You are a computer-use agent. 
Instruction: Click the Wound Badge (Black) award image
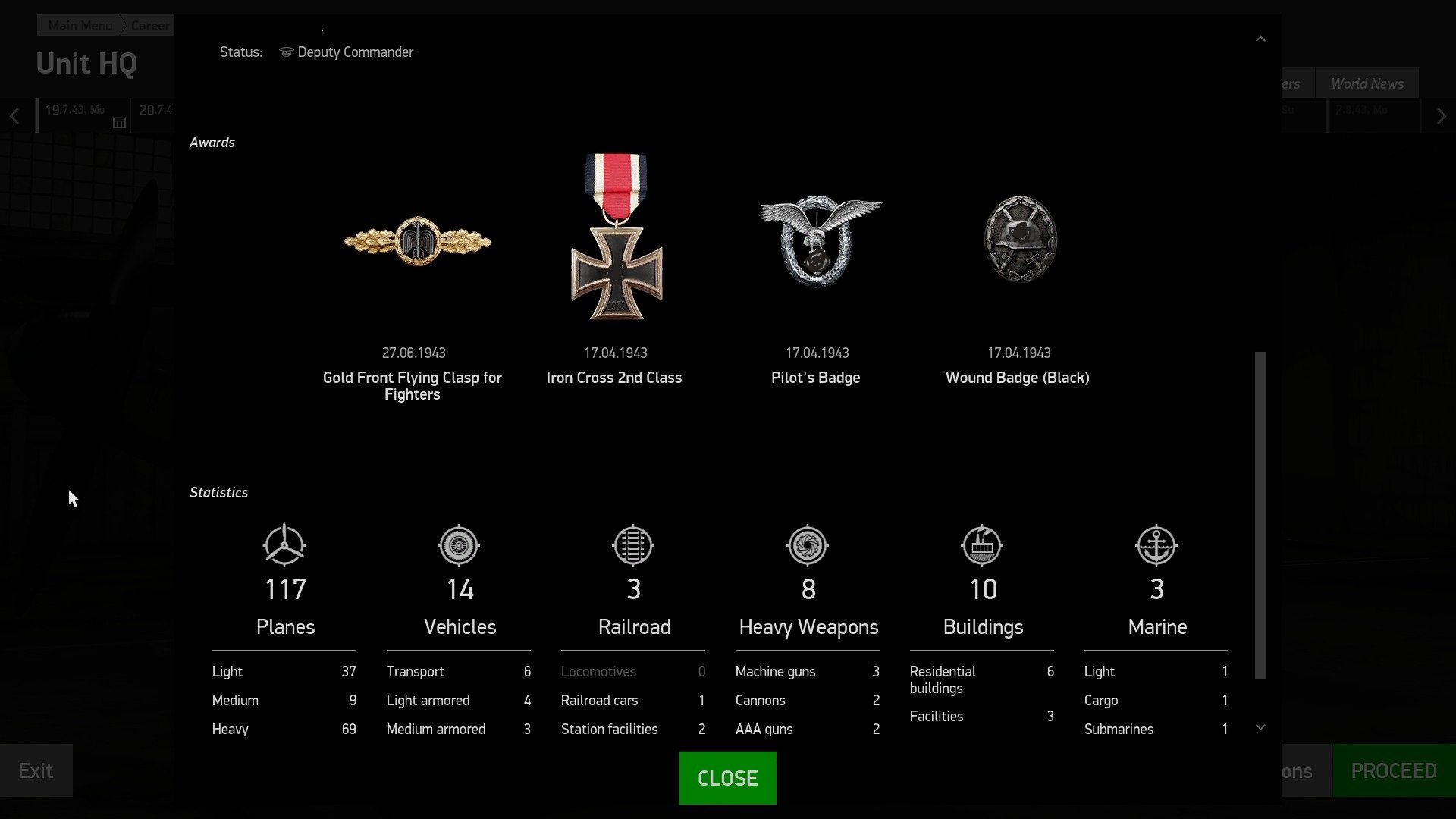click(1021, 239)
